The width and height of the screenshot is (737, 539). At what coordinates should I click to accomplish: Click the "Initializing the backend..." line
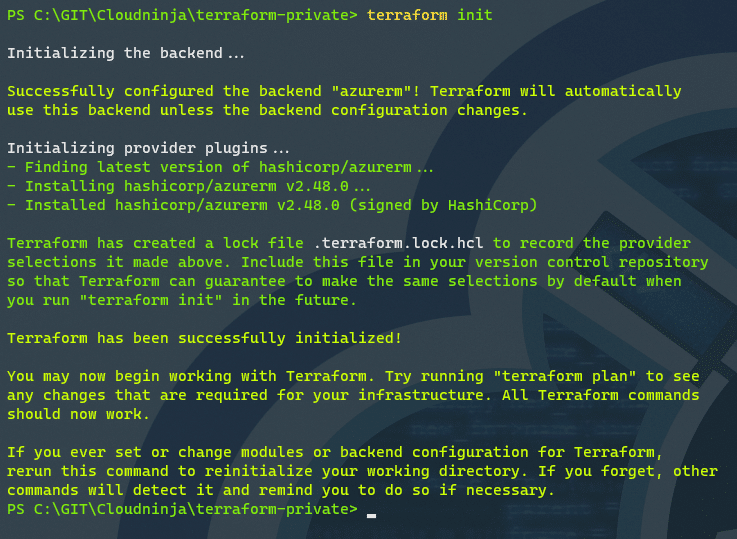point(126,53)
